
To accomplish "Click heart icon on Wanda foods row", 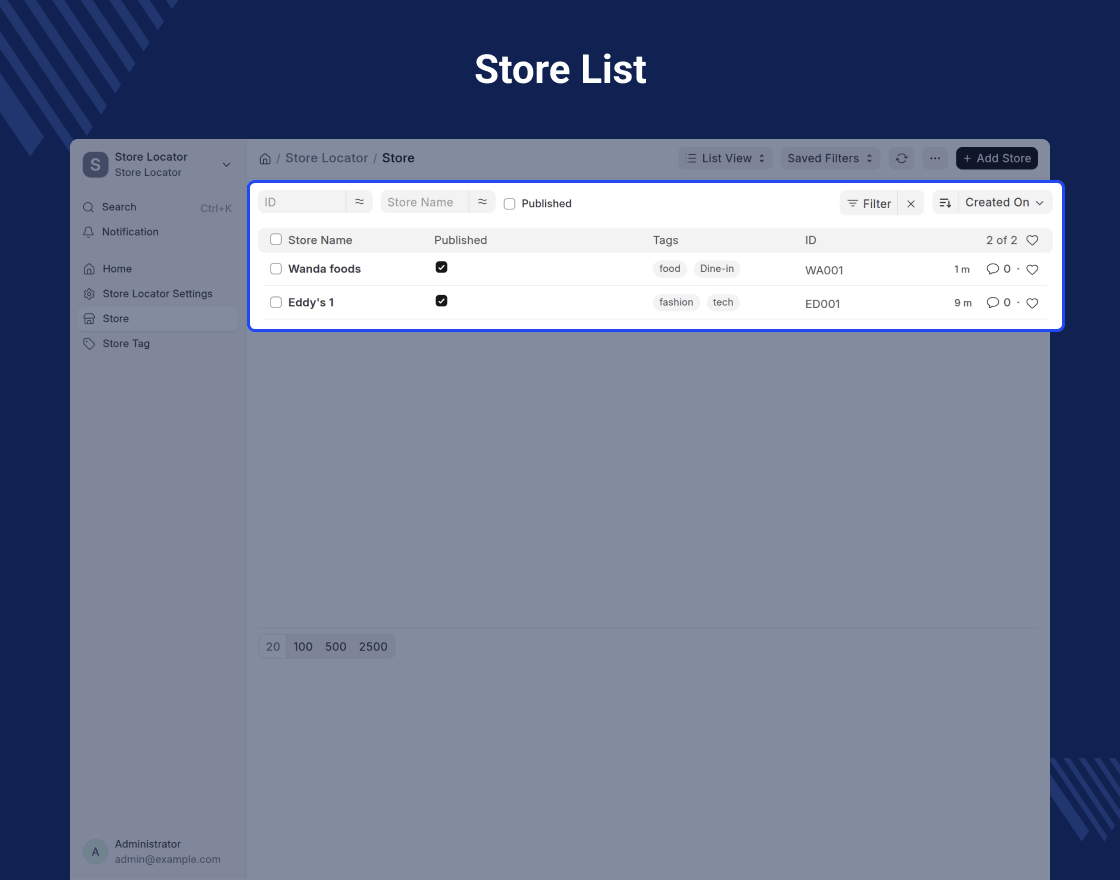I will 1032,270.
